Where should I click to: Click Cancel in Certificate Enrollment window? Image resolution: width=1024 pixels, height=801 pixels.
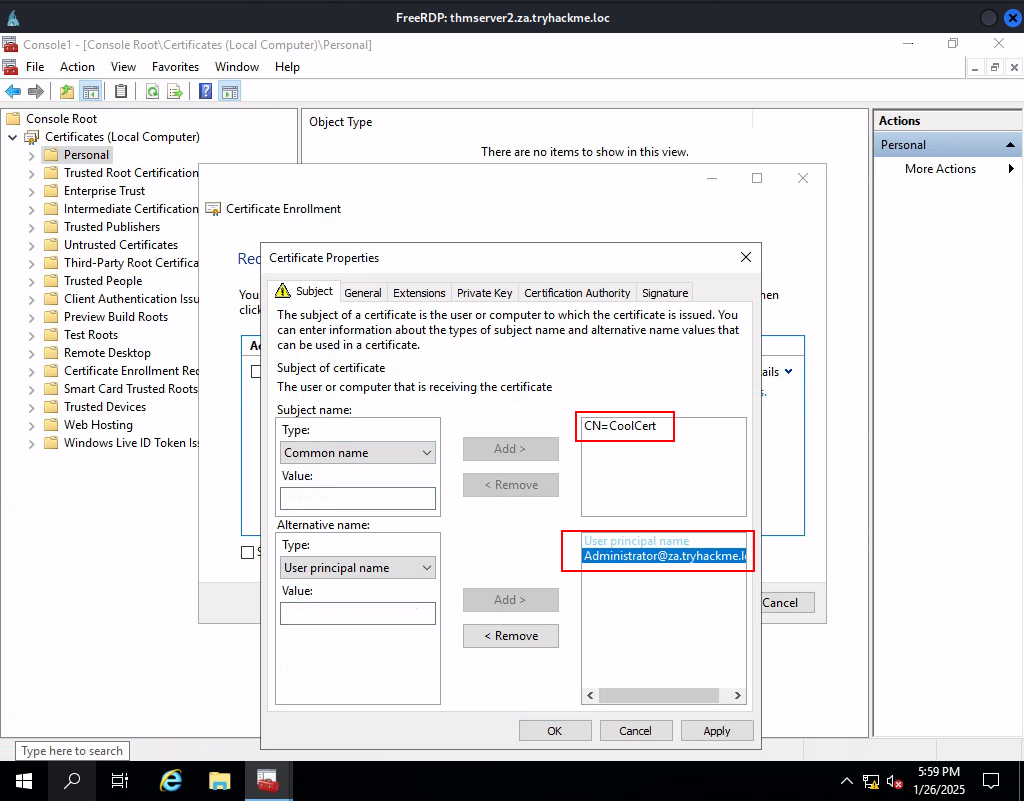tap(787, 603)
